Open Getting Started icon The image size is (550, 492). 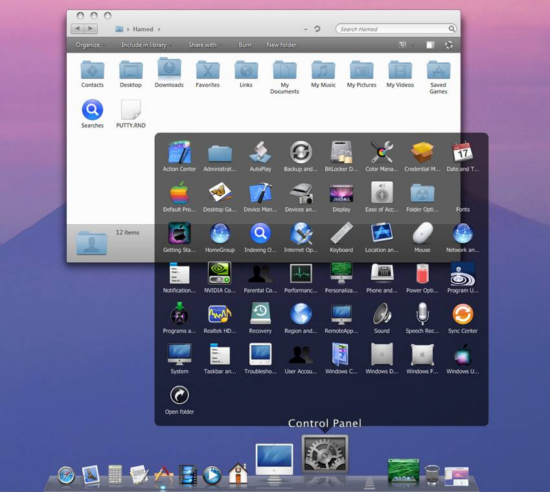coord(179,233)
